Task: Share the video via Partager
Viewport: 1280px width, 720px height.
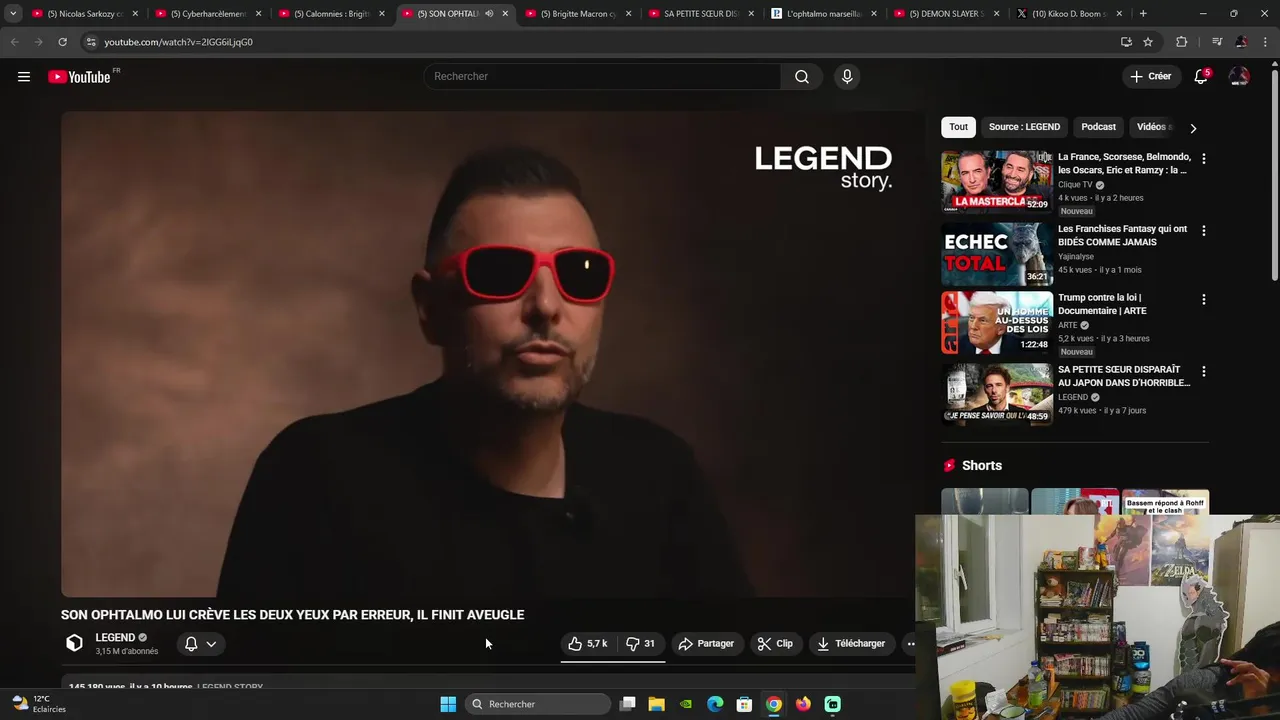Action: (706, 644)
